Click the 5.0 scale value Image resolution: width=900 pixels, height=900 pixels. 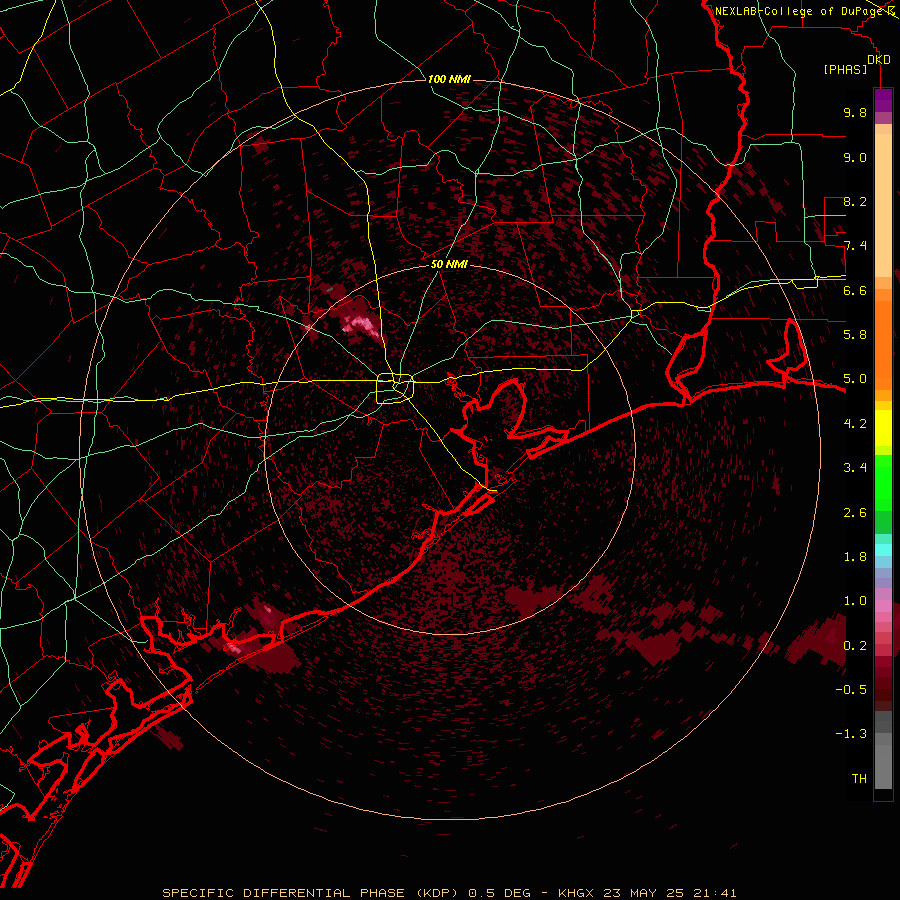point(855,379)
